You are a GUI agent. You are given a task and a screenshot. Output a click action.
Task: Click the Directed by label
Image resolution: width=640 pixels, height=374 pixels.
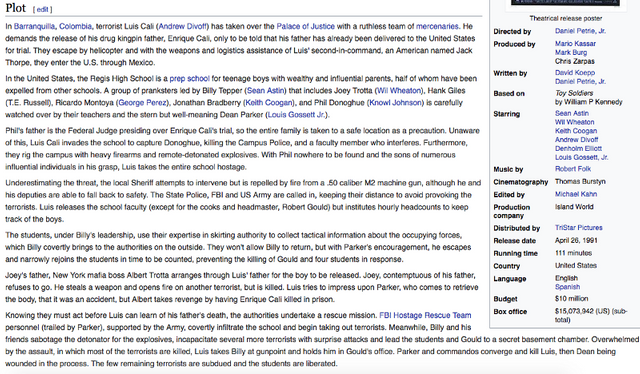coord(512,31)
